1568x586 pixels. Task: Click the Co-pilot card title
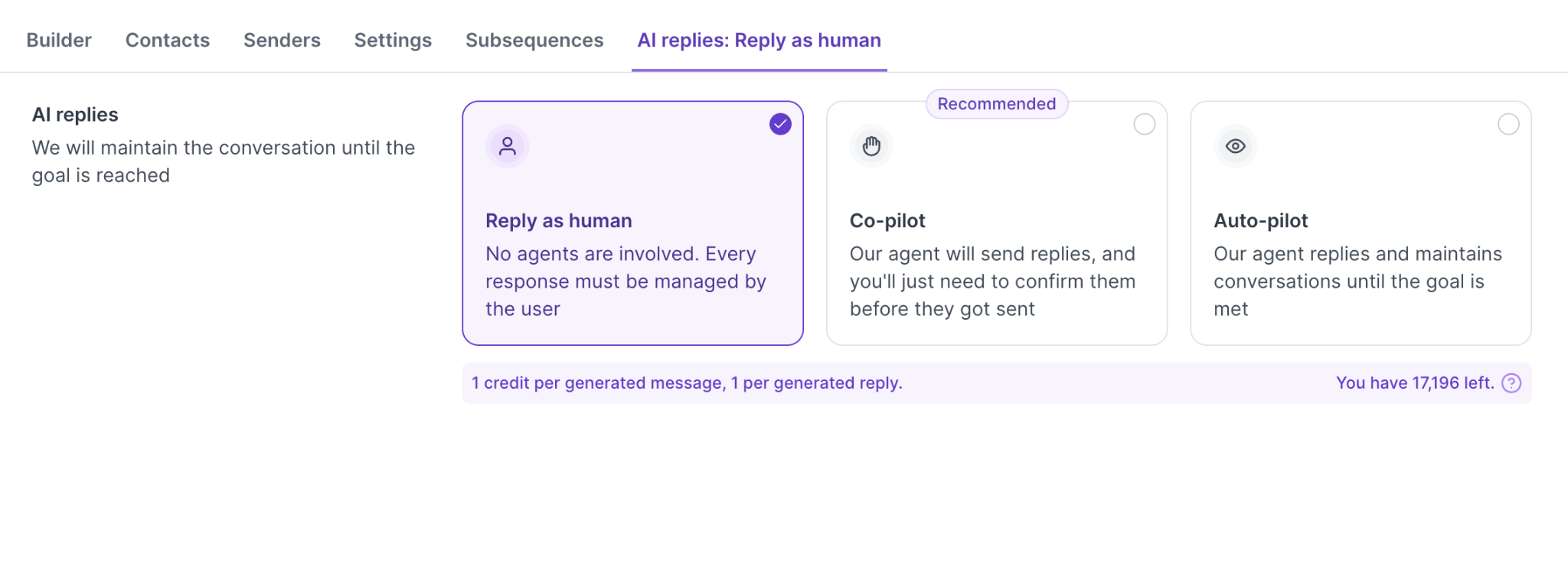887,221
